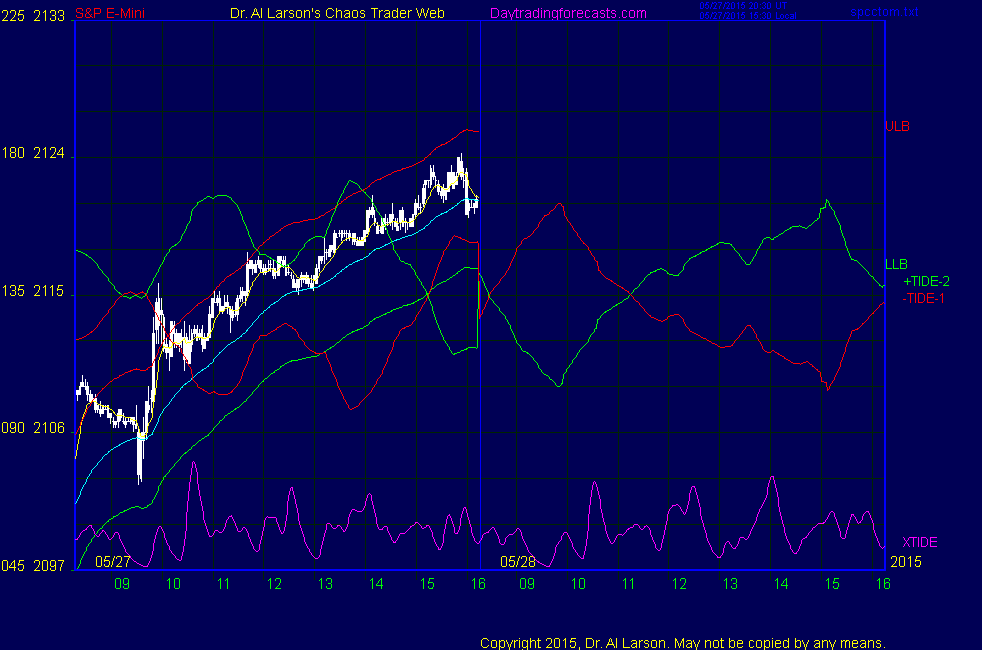
Task: Select Dr. Al Larson's Chaos Trader Web heading
Action: pos(337,13)
